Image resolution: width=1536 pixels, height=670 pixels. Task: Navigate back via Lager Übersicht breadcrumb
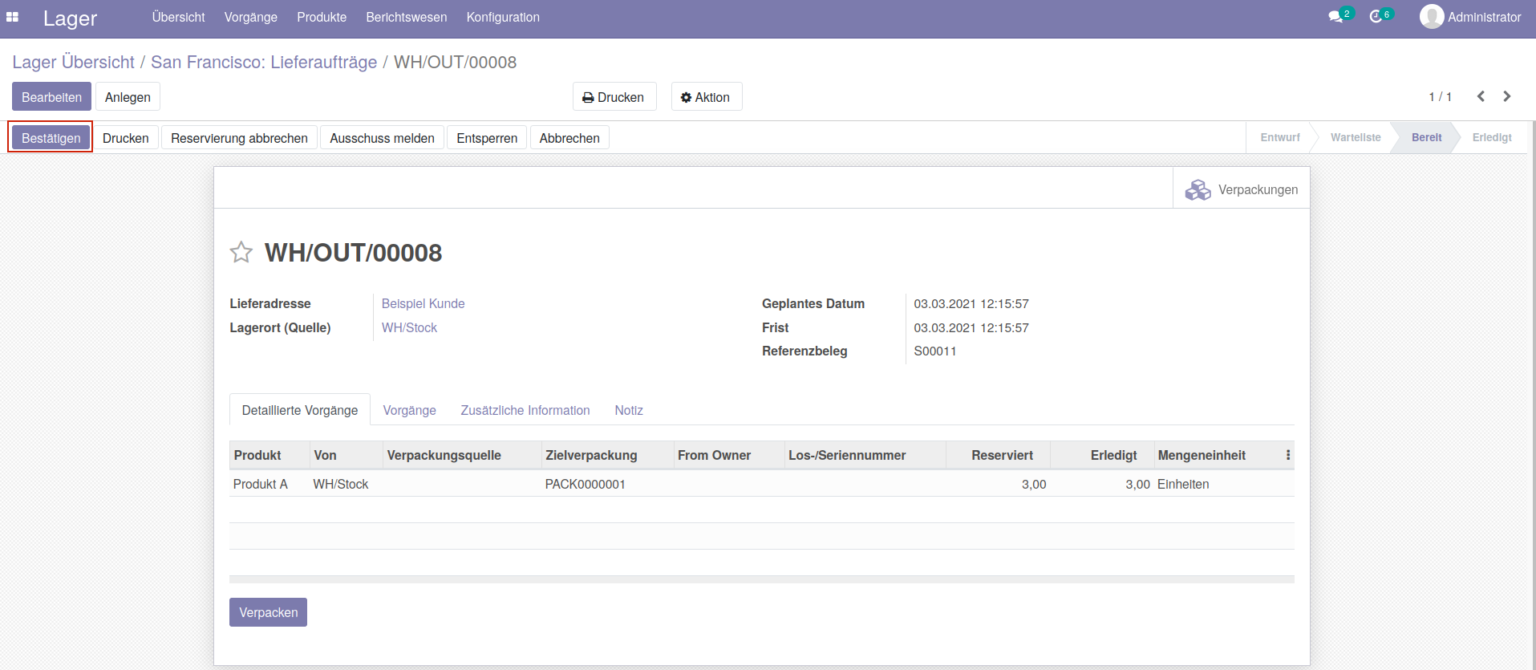tap(75, 62)
